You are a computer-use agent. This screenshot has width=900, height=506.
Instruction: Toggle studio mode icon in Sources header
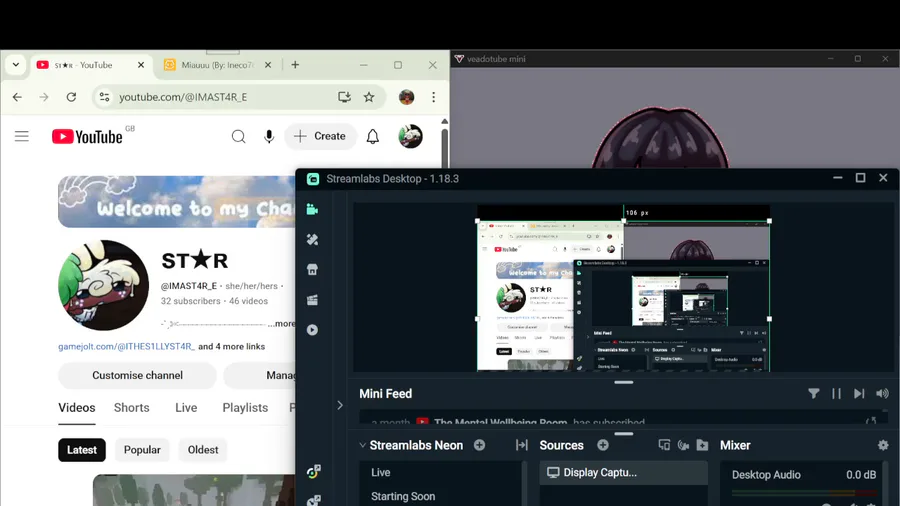(664, 445)
